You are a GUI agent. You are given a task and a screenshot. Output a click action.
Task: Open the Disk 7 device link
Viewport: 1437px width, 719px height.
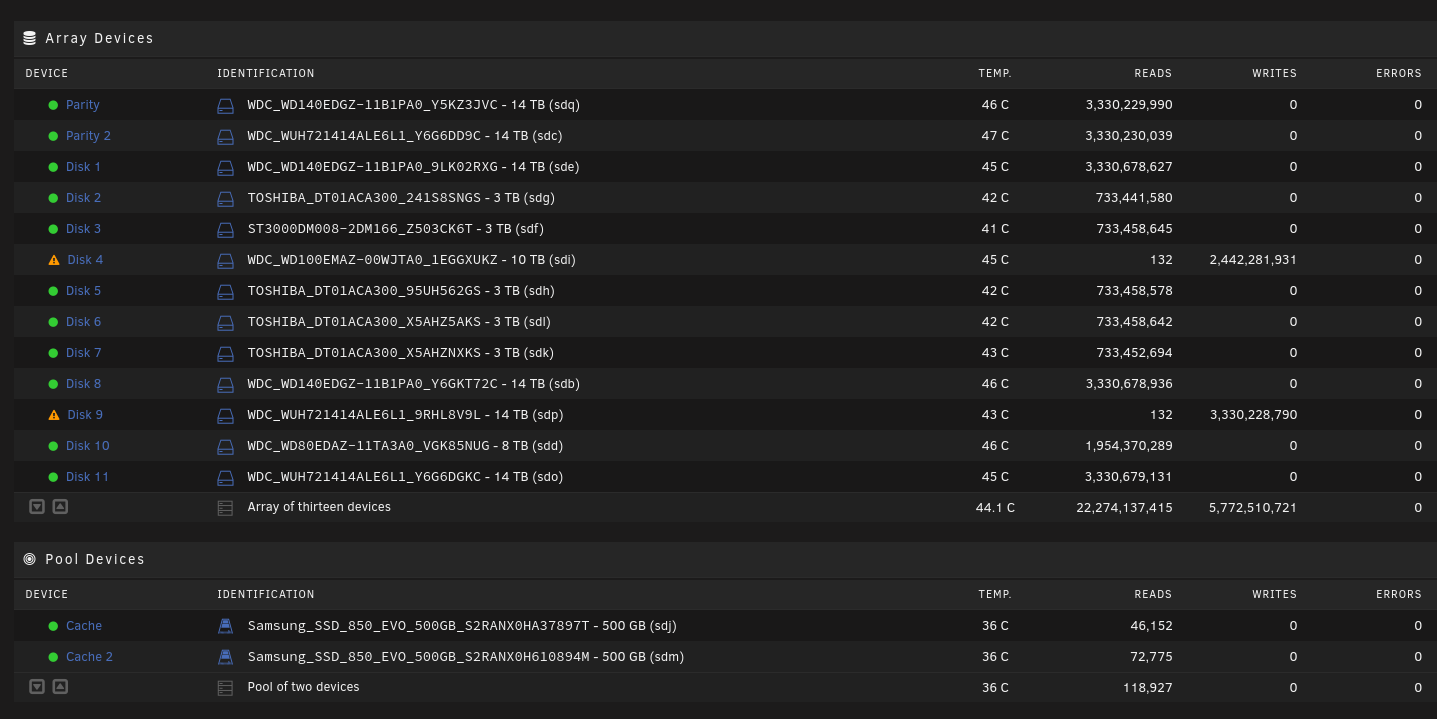[x=83, y=353]
